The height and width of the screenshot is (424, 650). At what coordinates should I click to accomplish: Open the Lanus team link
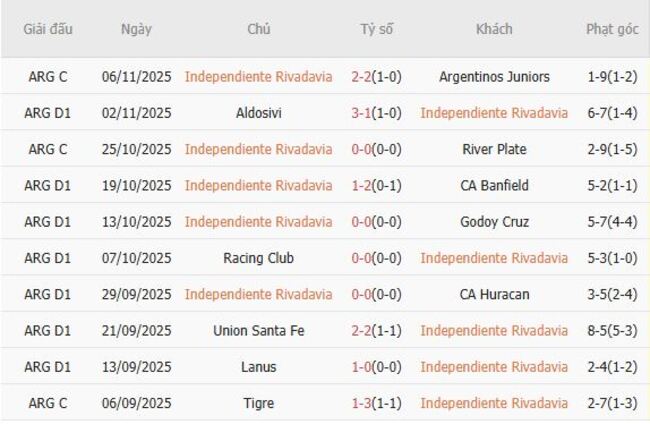(x=258, y=367)
